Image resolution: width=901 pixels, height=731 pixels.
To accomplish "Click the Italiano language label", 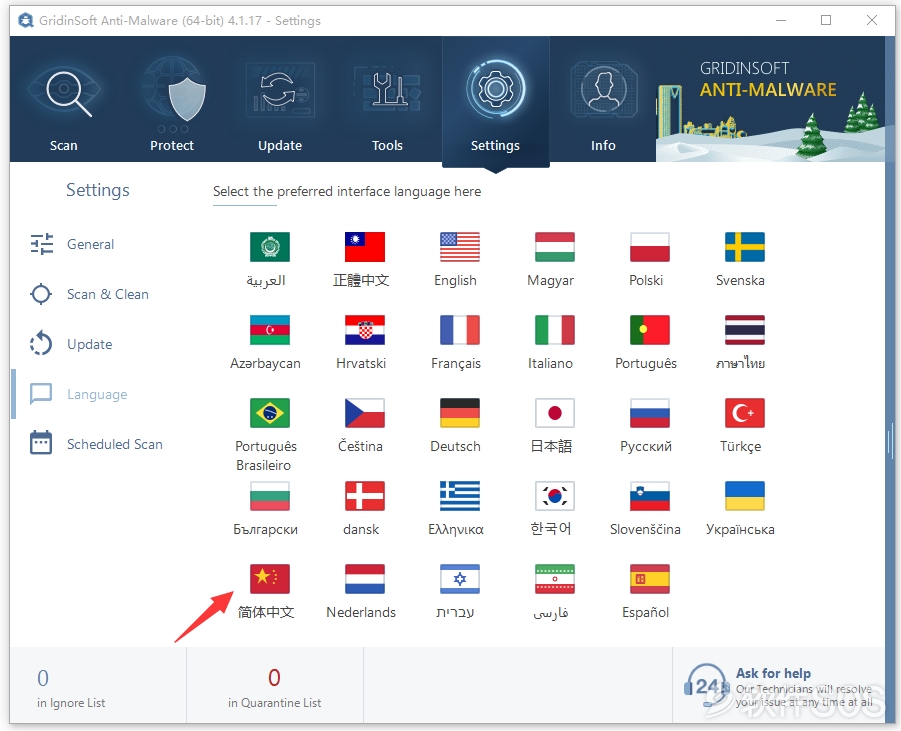I will coord(550,363).
